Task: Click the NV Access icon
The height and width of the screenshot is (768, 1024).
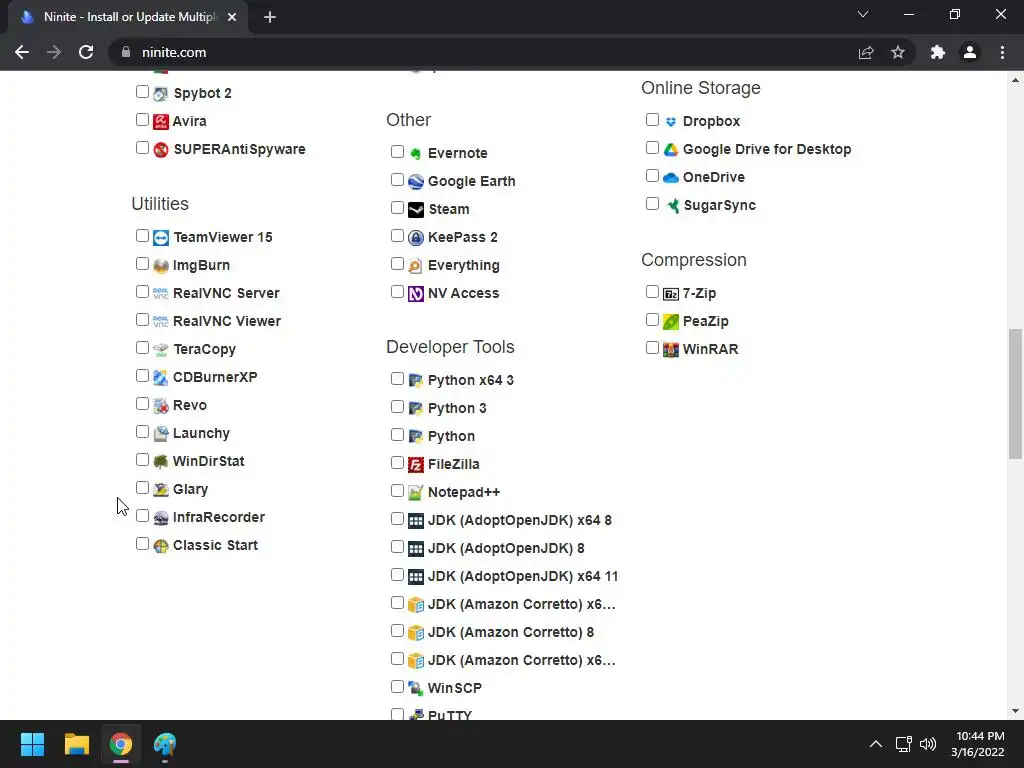Action: [x=416, y=294]
